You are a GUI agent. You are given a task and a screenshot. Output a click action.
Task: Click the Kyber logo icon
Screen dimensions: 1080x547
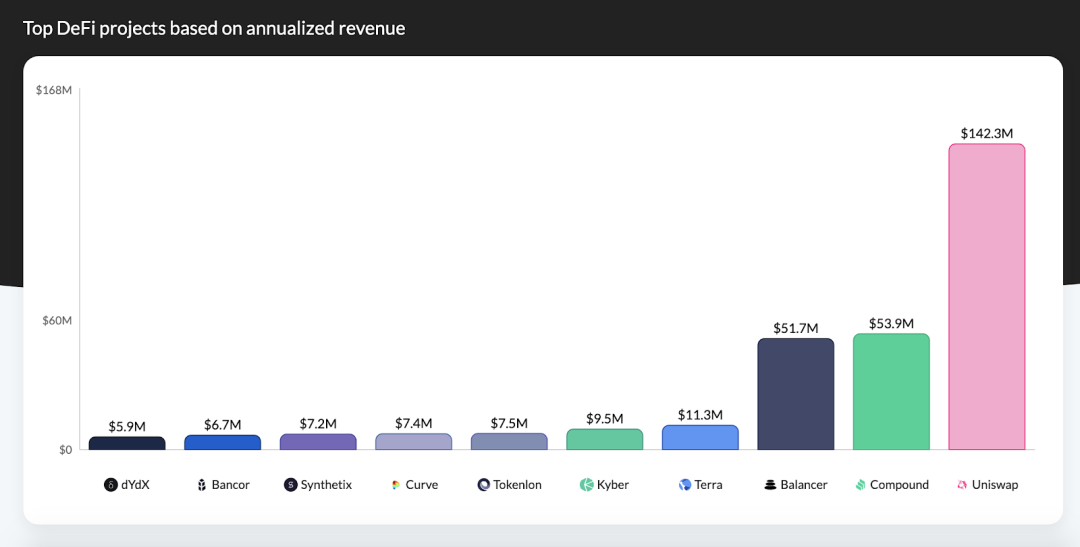[587, 485]
